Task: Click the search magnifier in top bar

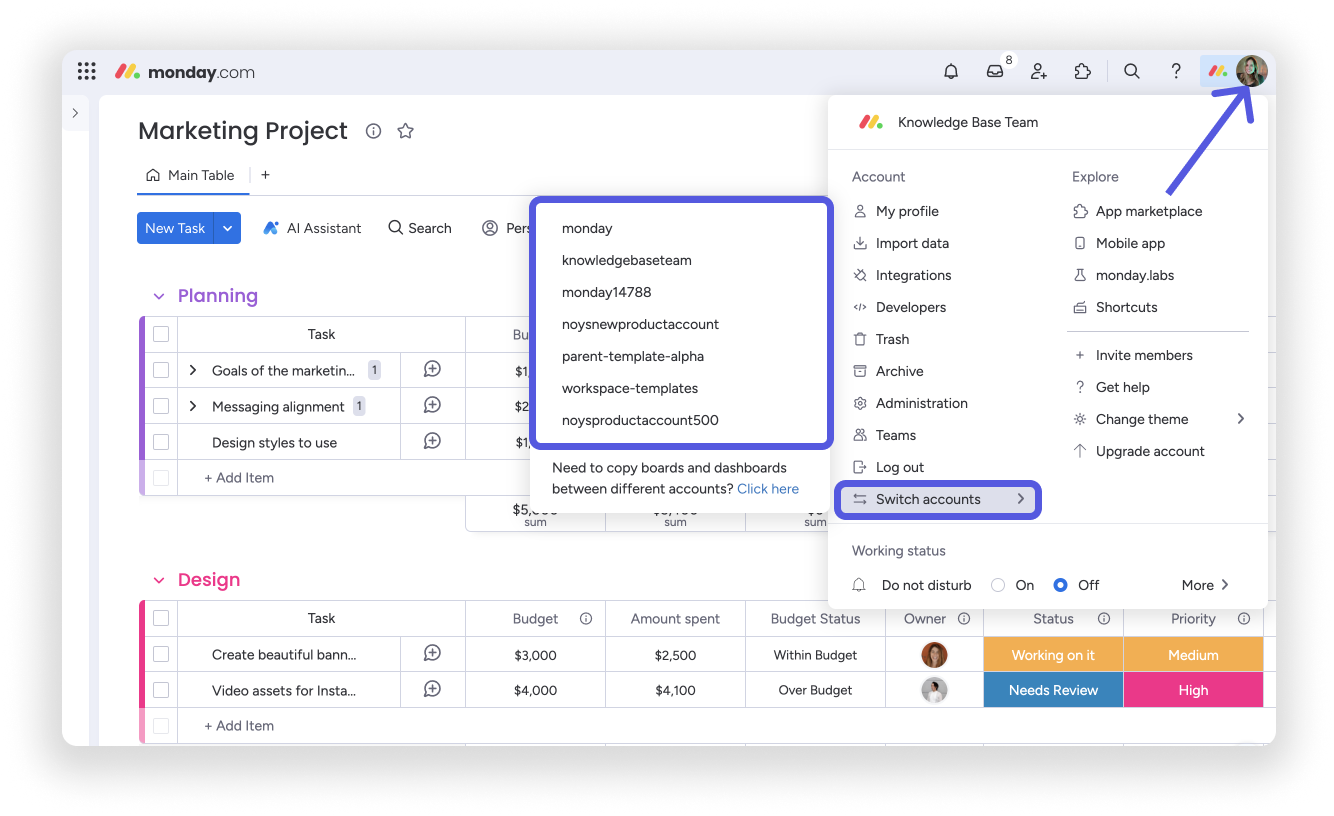Action: tap(1132, 71)
